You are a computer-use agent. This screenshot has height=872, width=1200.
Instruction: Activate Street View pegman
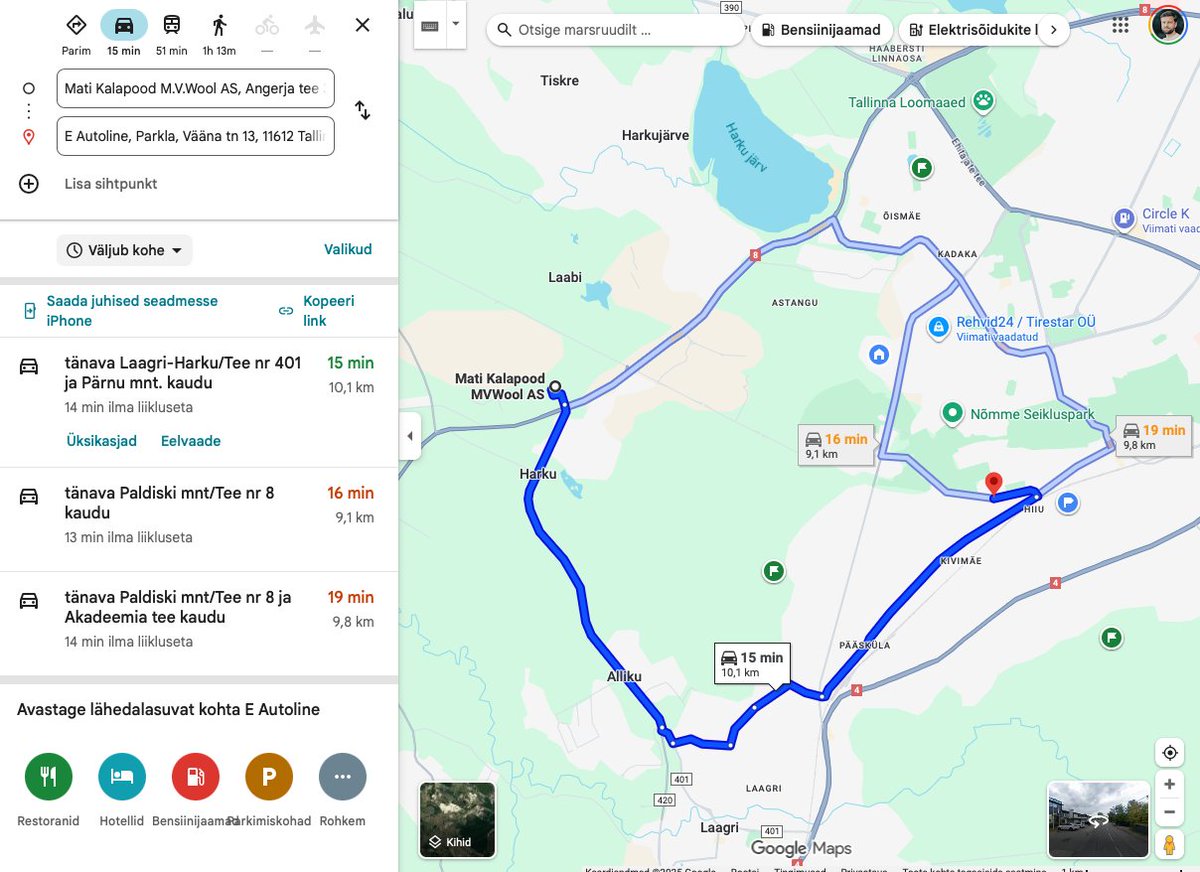pyautogui.click(x=1169, y=844)
